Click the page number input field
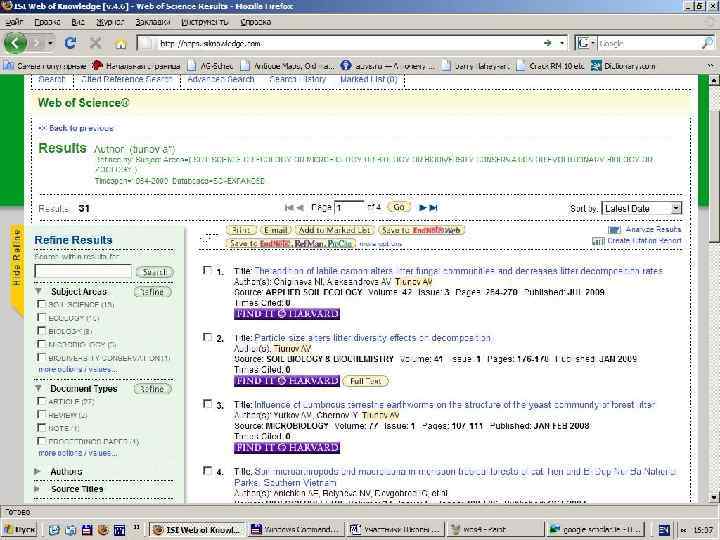 [349, 208]
